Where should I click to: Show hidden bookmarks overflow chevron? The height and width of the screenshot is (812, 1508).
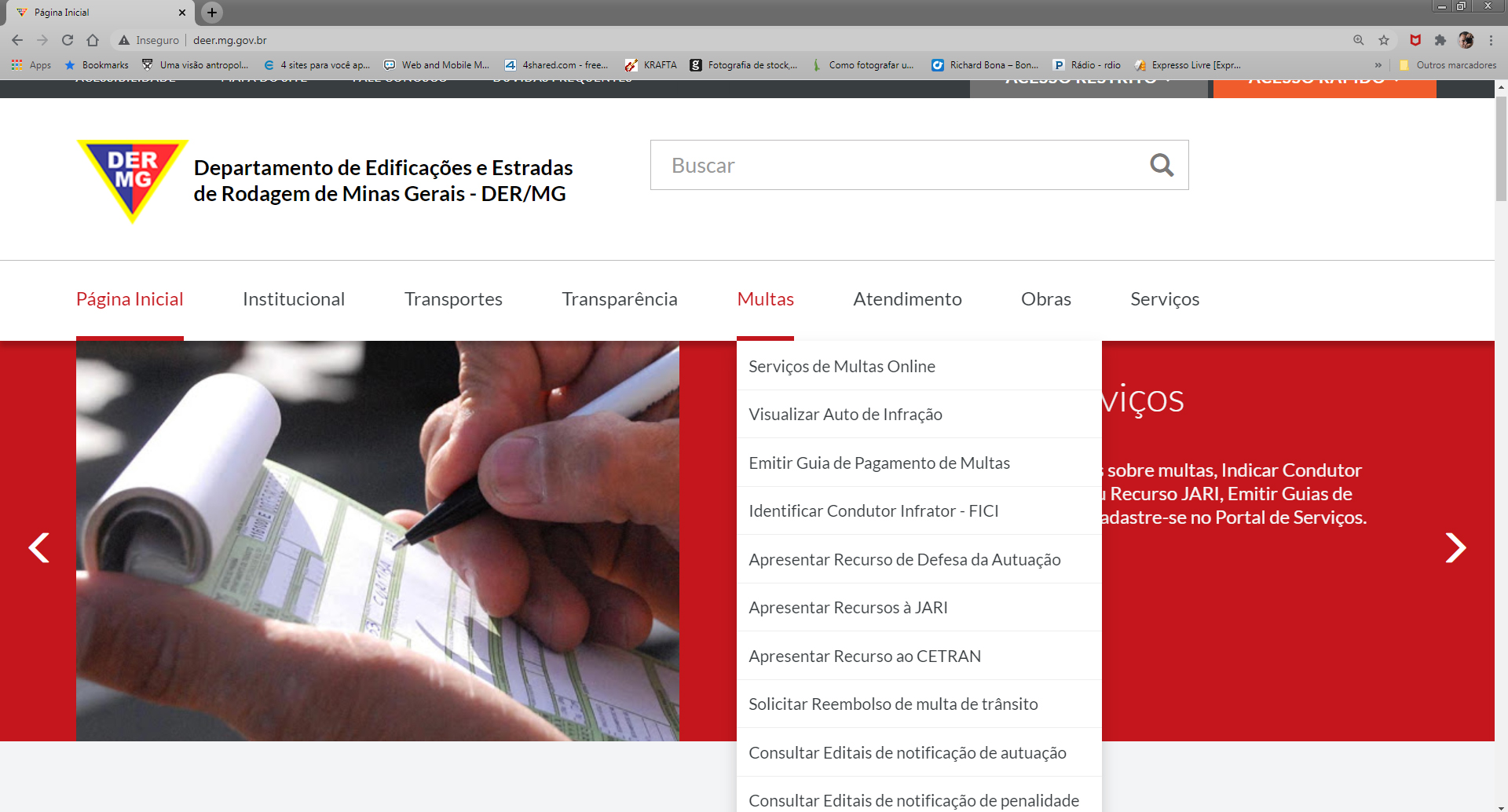click(1378, 65)
